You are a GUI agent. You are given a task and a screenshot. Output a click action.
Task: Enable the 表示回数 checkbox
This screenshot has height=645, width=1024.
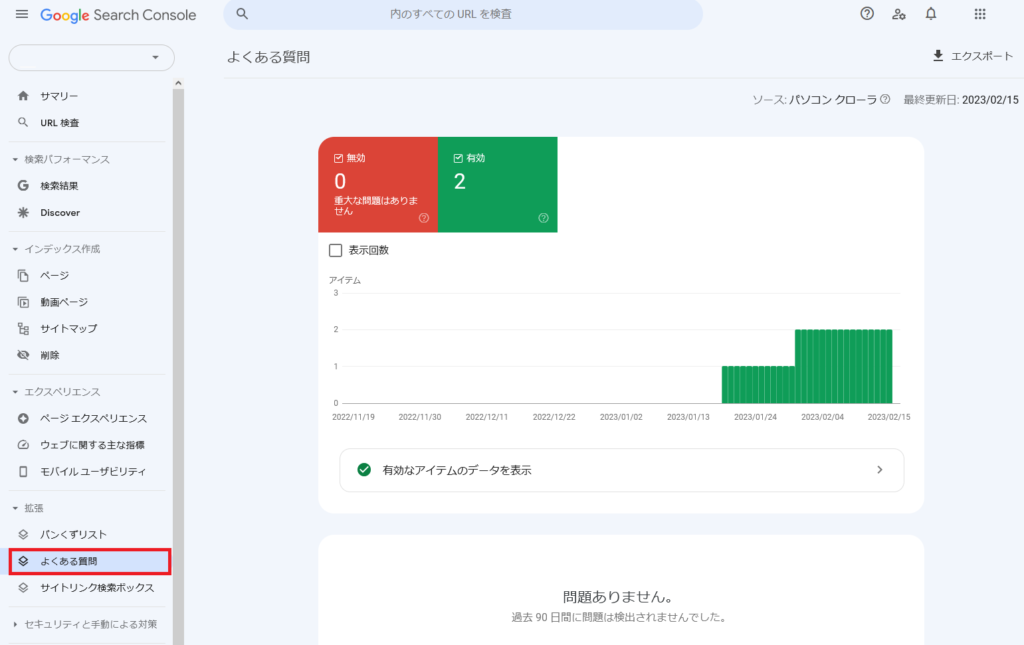coord(336,250)
